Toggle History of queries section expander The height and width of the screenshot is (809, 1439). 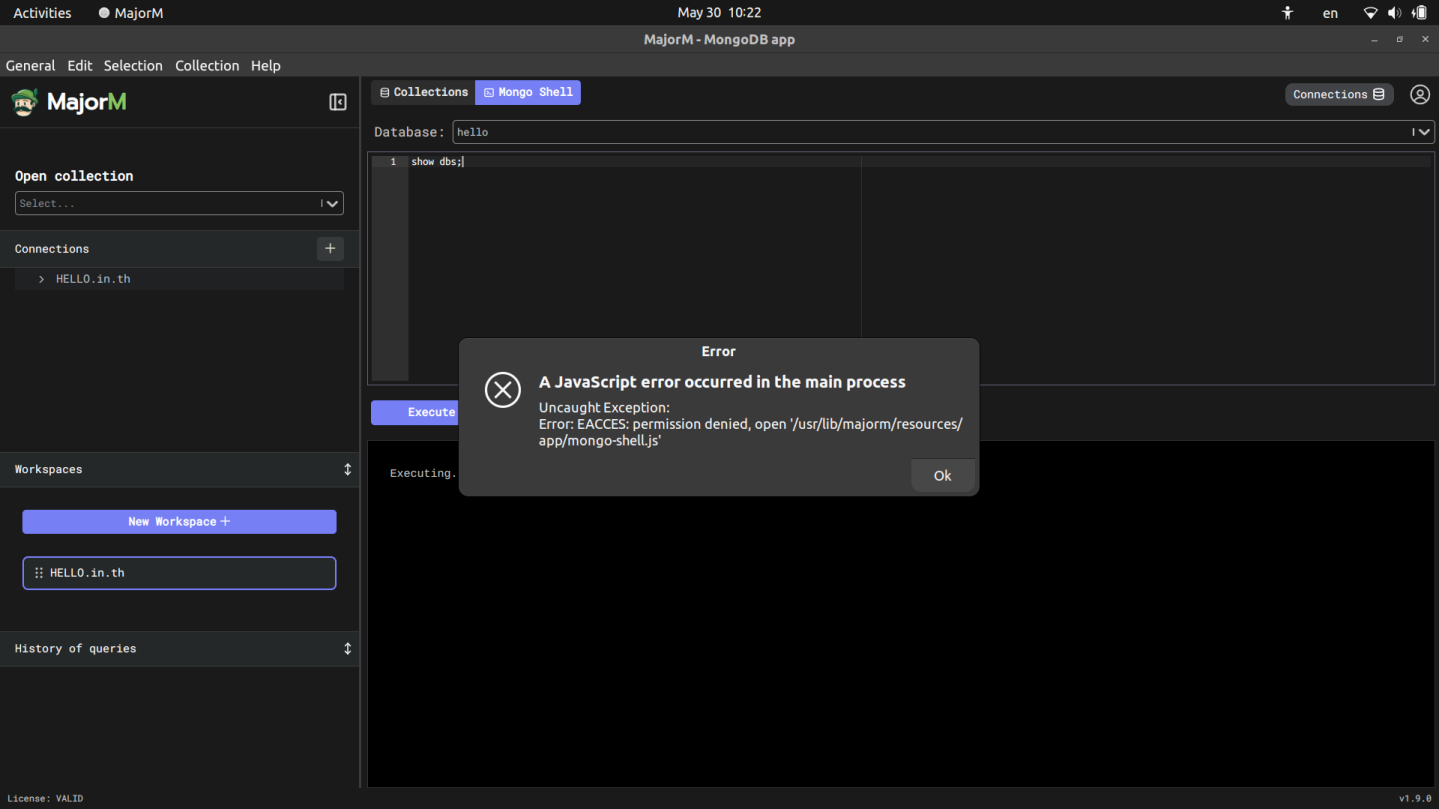coord(347,649)
